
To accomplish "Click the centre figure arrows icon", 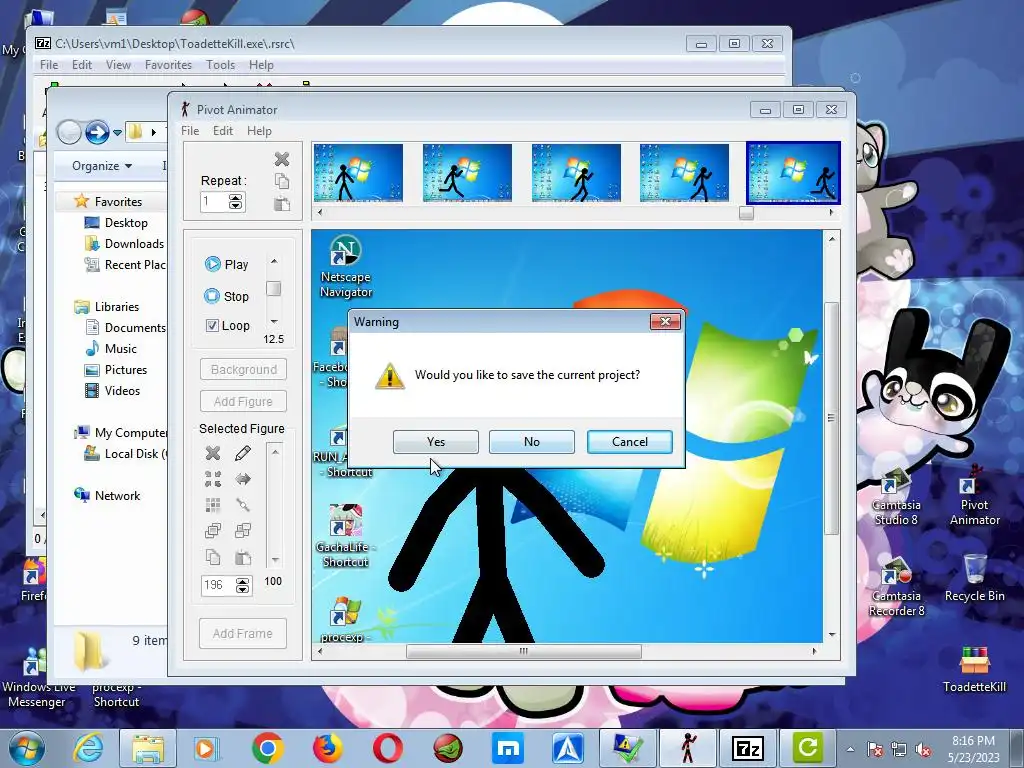I will (213, 479).
